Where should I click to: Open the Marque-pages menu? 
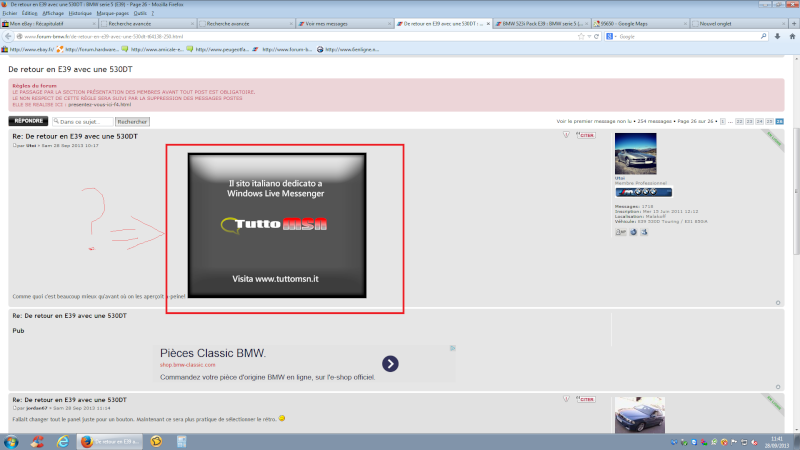click(x=113, y=13)
